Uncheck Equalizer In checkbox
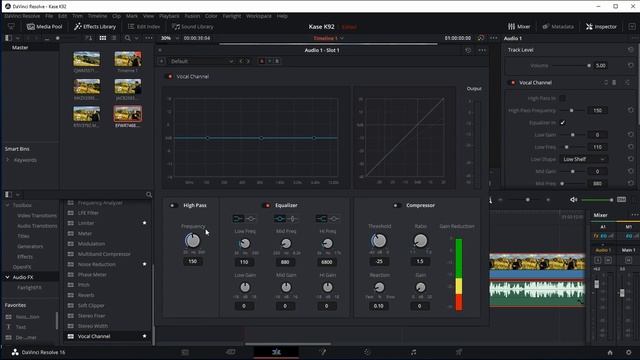640x360 pixels. pos(562,122)
